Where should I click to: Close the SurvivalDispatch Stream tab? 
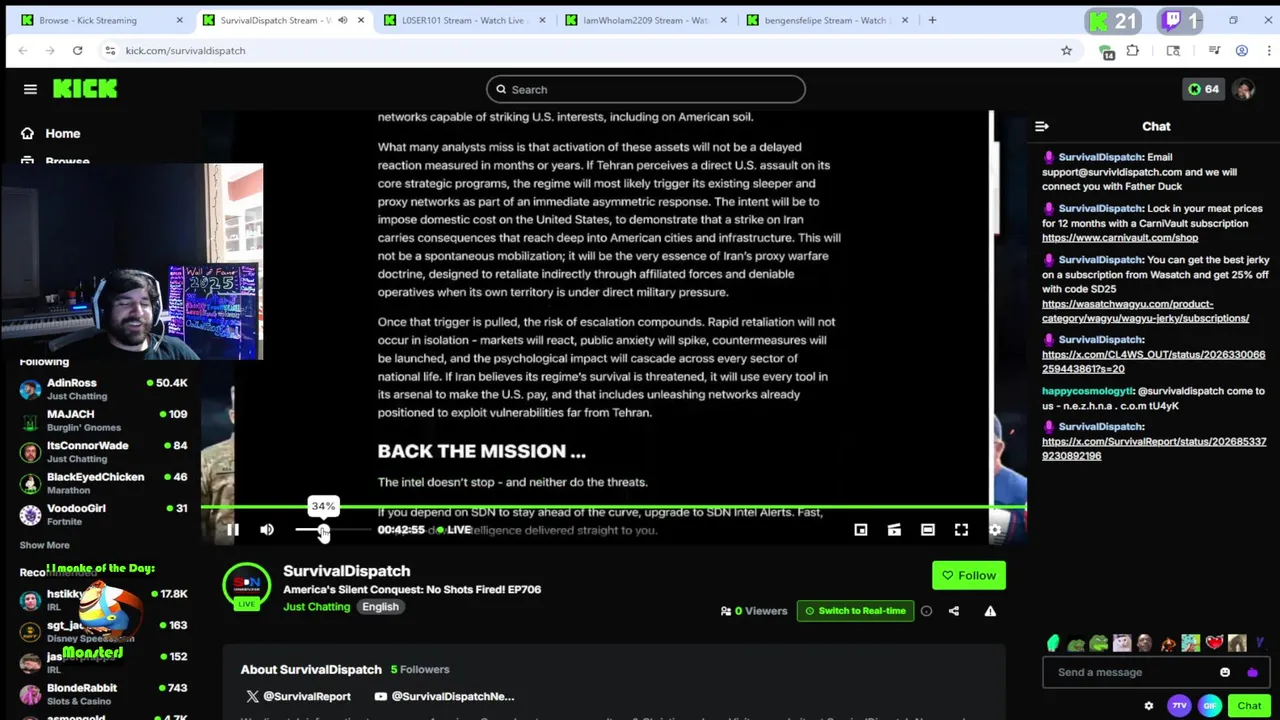click(x=360, y=20)
